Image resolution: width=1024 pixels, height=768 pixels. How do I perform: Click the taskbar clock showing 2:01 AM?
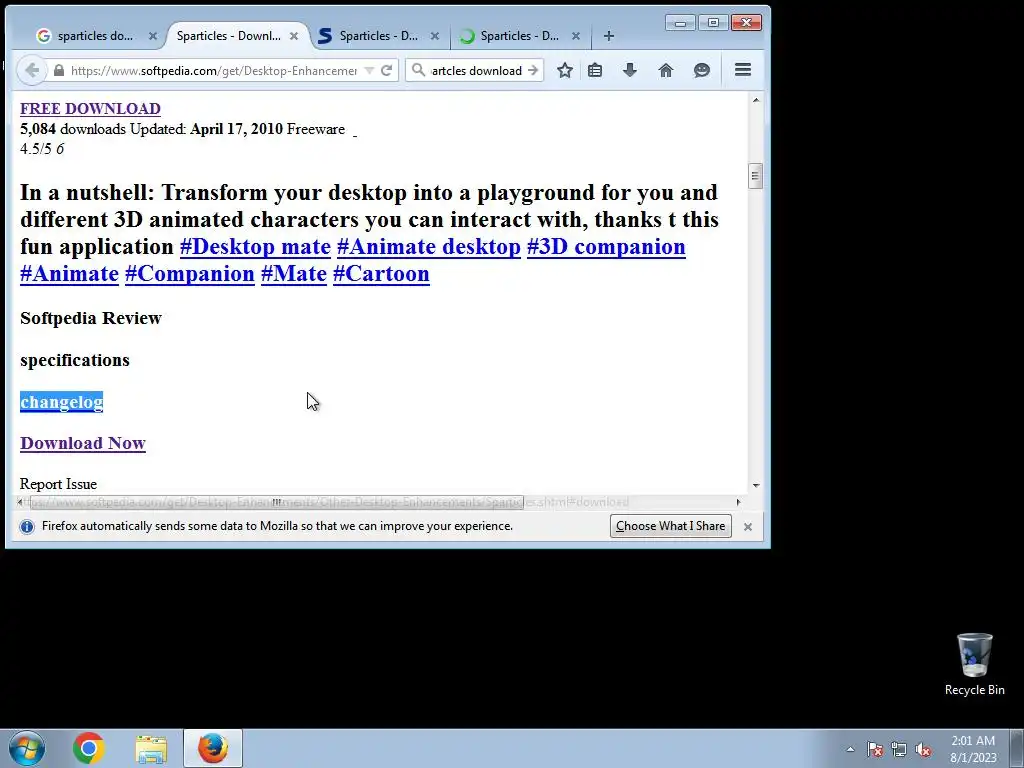tap(973, 749)
